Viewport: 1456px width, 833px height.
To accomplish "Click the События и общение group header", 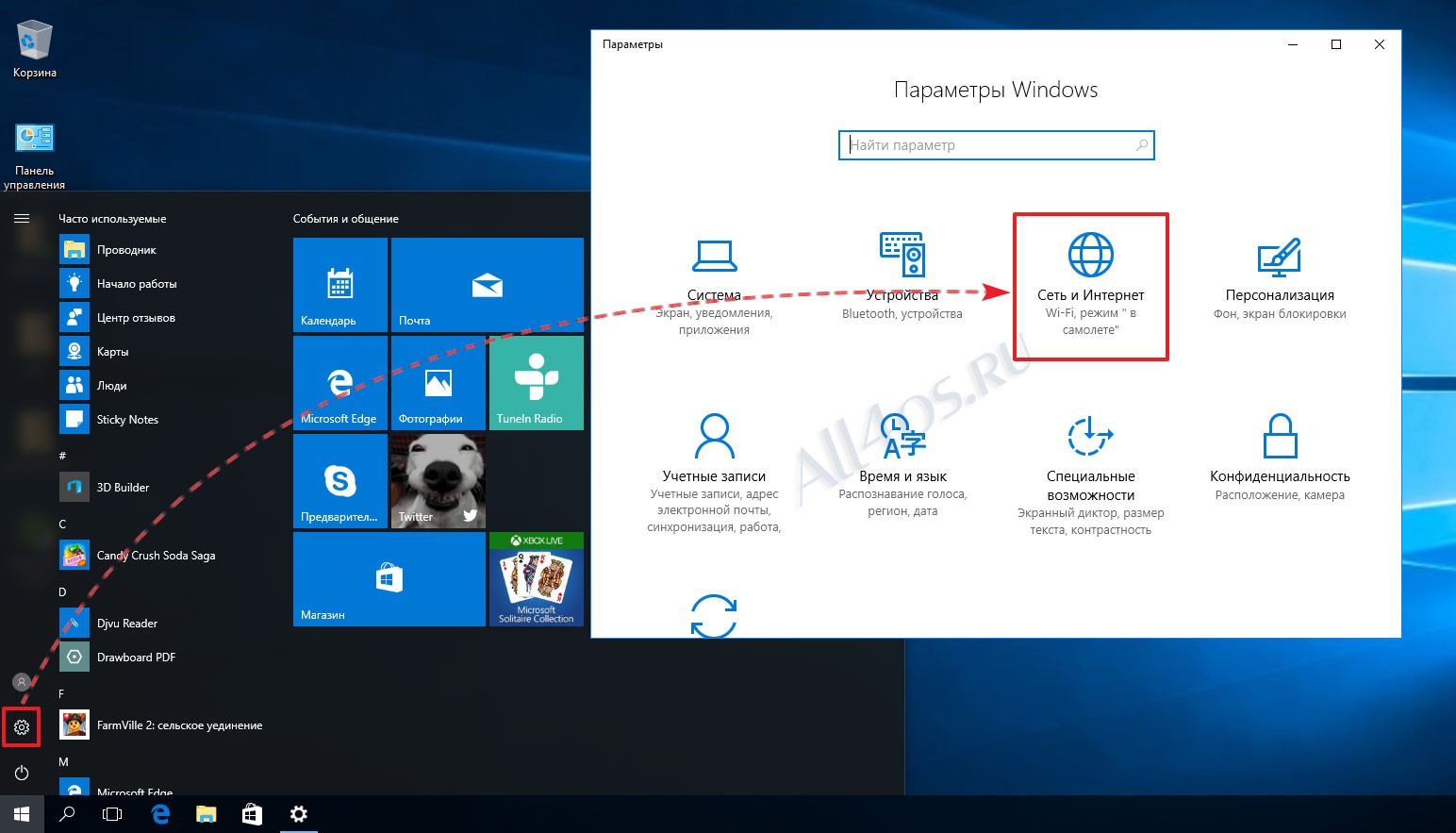I will [346, 219].
